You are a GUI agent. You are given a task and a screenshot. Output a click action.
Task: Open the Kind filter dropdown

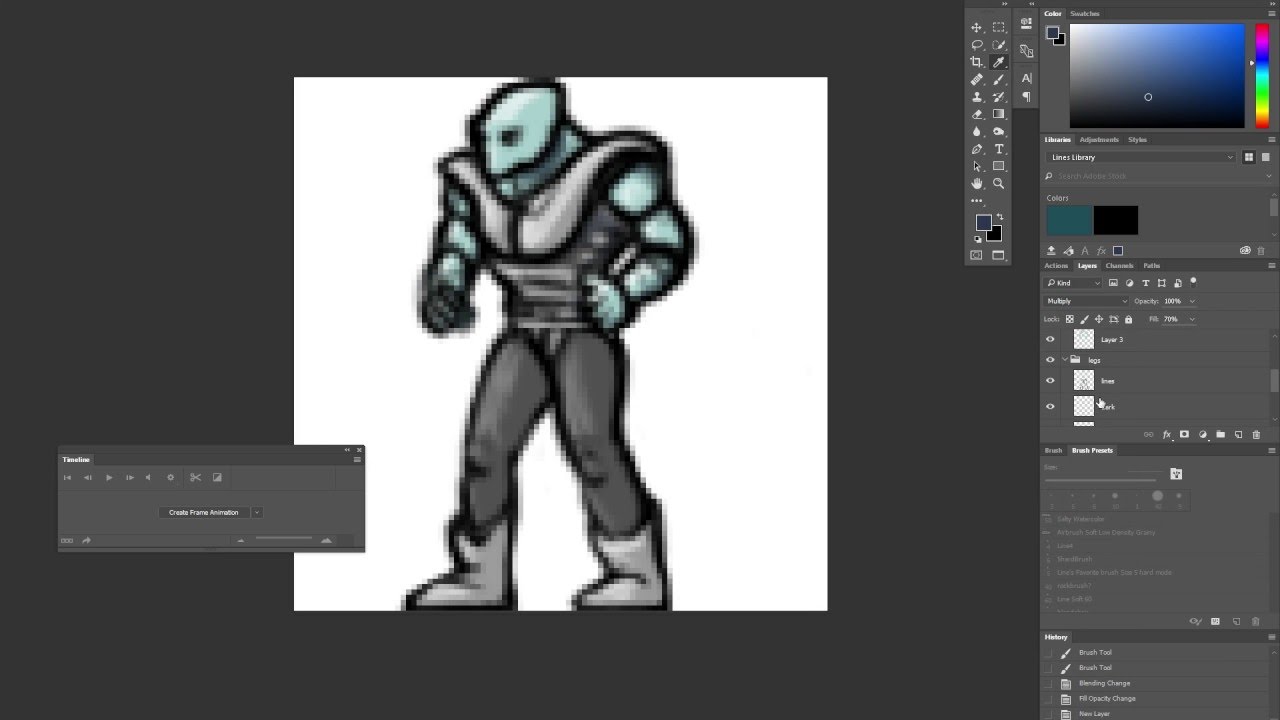tap(1072, 283)
